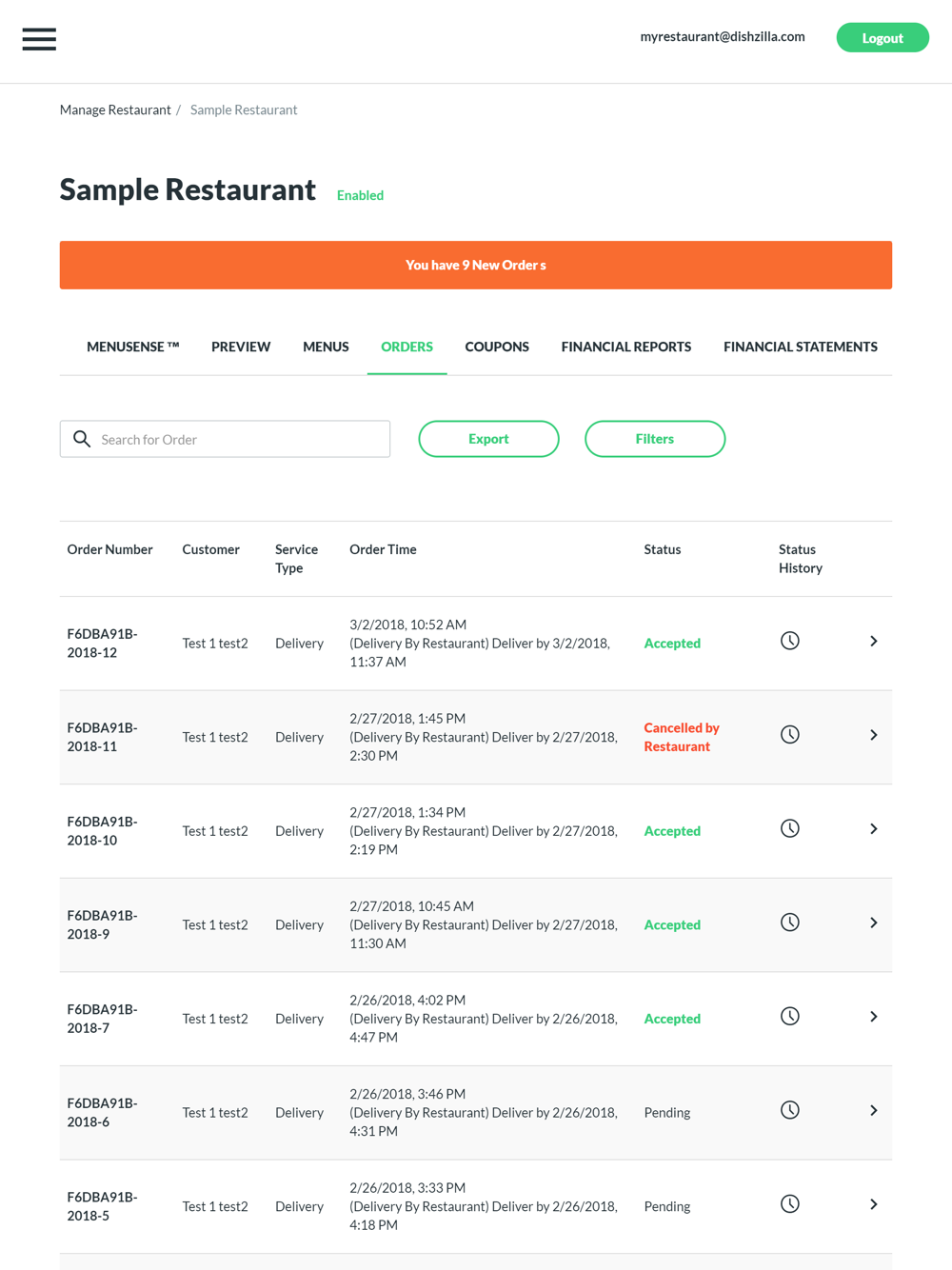952x1270 pixels.
Task: Open status history clock for order 2018-10
Action: tap(790, 828)
